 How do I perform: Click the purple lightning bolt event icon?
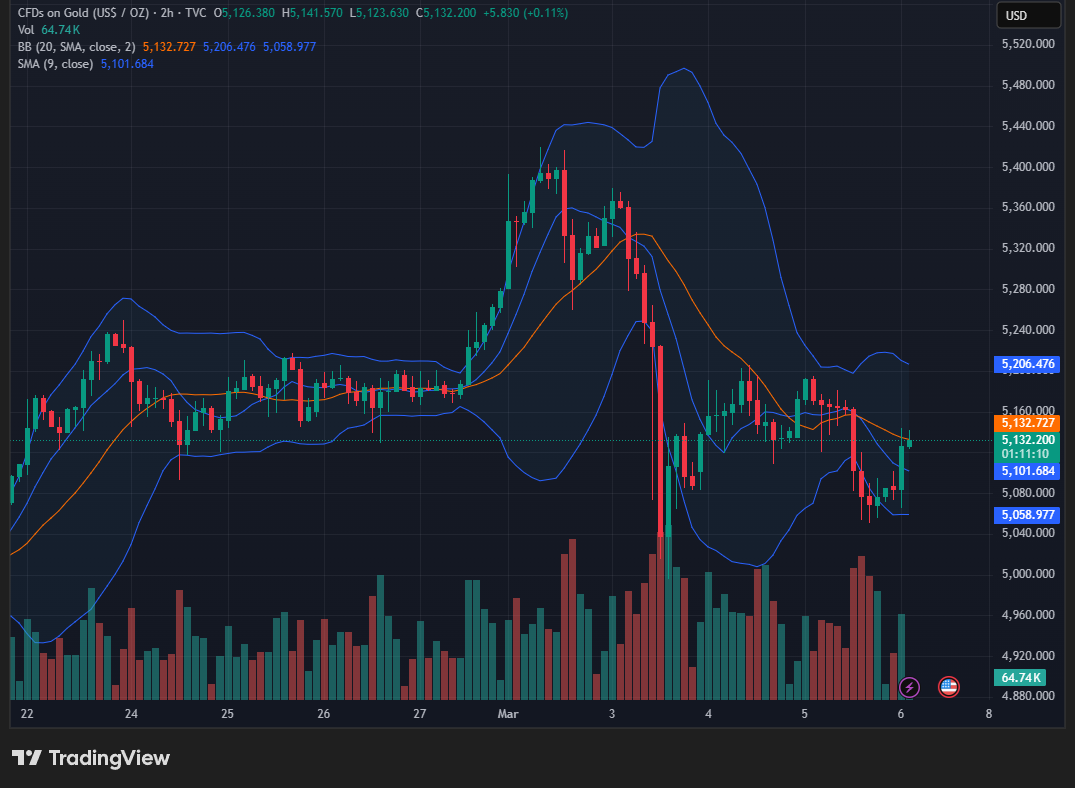click(909, 687)
